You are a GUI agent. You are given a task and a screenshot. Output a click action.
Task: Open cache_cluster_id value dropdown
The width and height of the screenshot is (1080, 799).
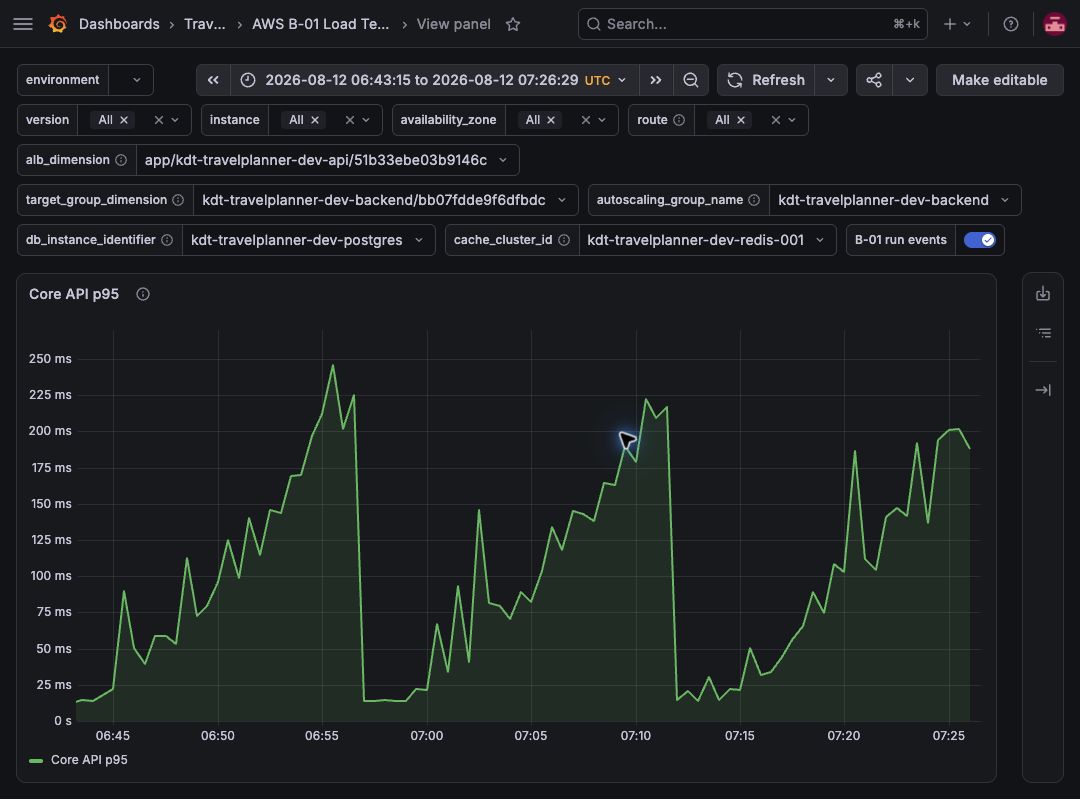coord(707,240)
